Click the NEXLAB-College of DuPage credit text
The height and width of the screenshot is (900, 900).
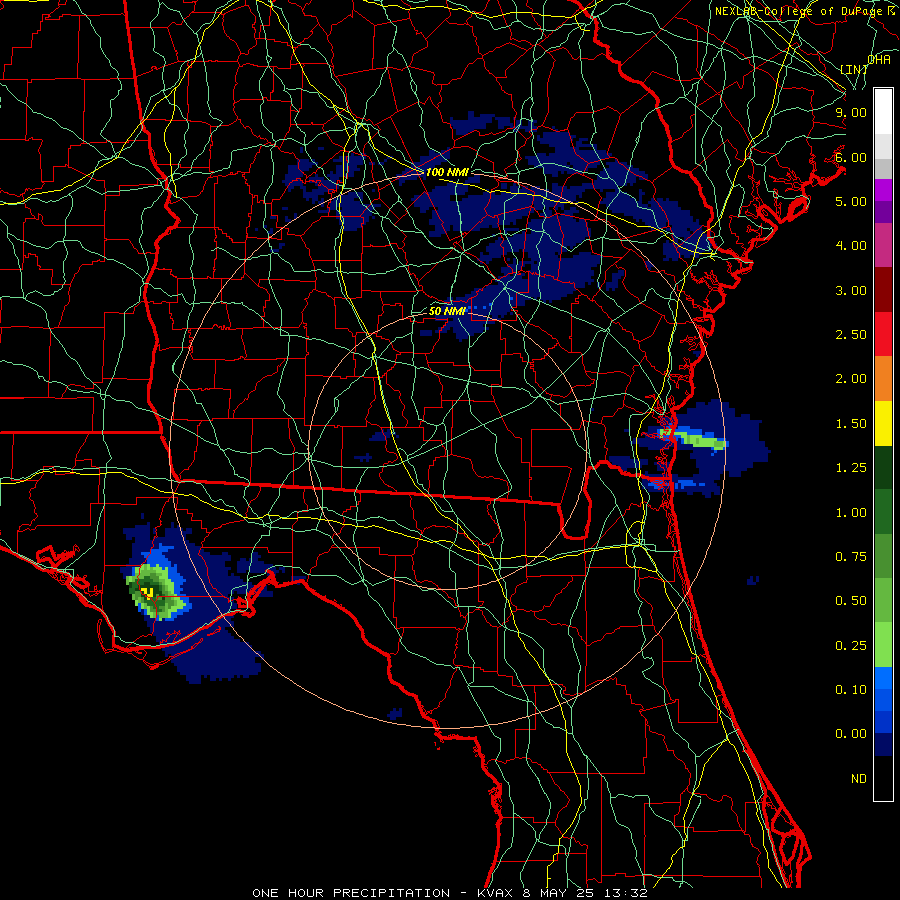click(x=798, y=11)
